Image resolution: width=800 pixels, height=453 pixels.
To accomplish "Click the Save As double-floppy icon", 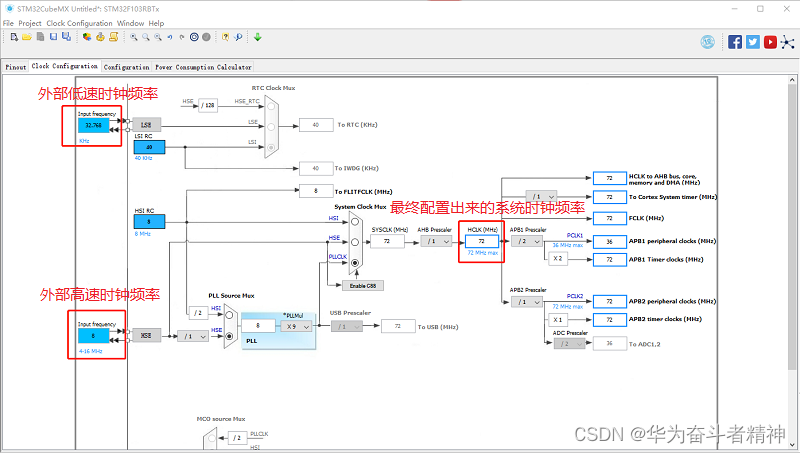I will (66, 37).
